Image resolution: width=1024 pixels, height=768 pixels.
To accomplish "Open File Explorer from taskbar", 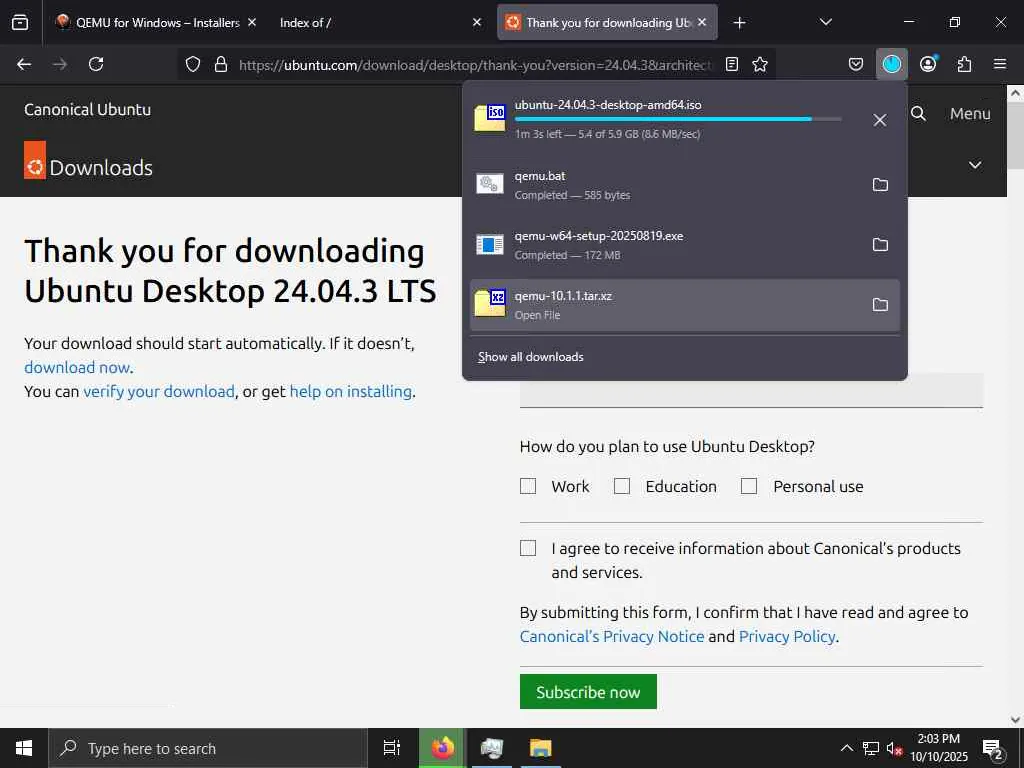I will tap(541, 748).
